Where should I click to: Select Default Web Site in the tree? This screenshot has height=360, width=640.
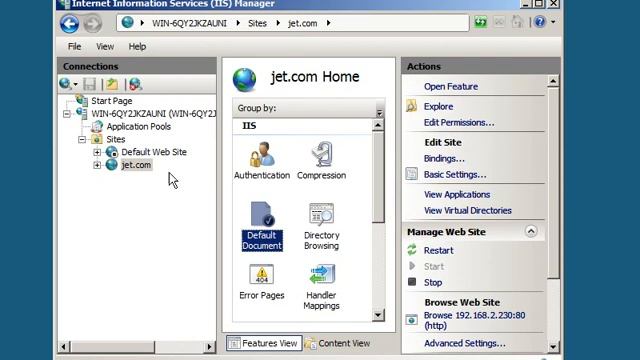[154, 152]
